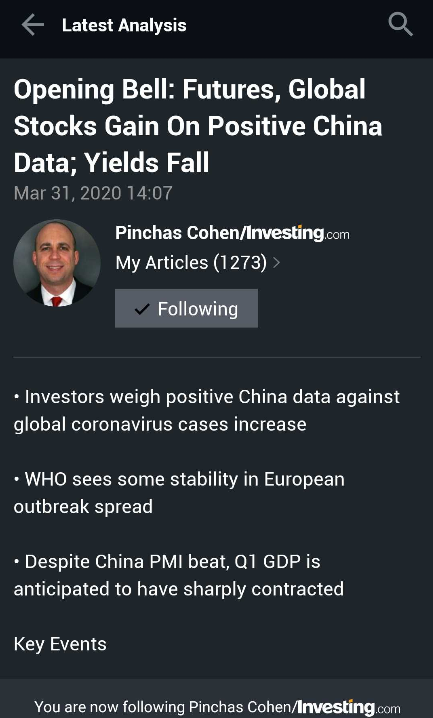The width and height of the screenshot is (433, 718).
Task: Click the checkmark in Following button
Action: click(142, 309)
